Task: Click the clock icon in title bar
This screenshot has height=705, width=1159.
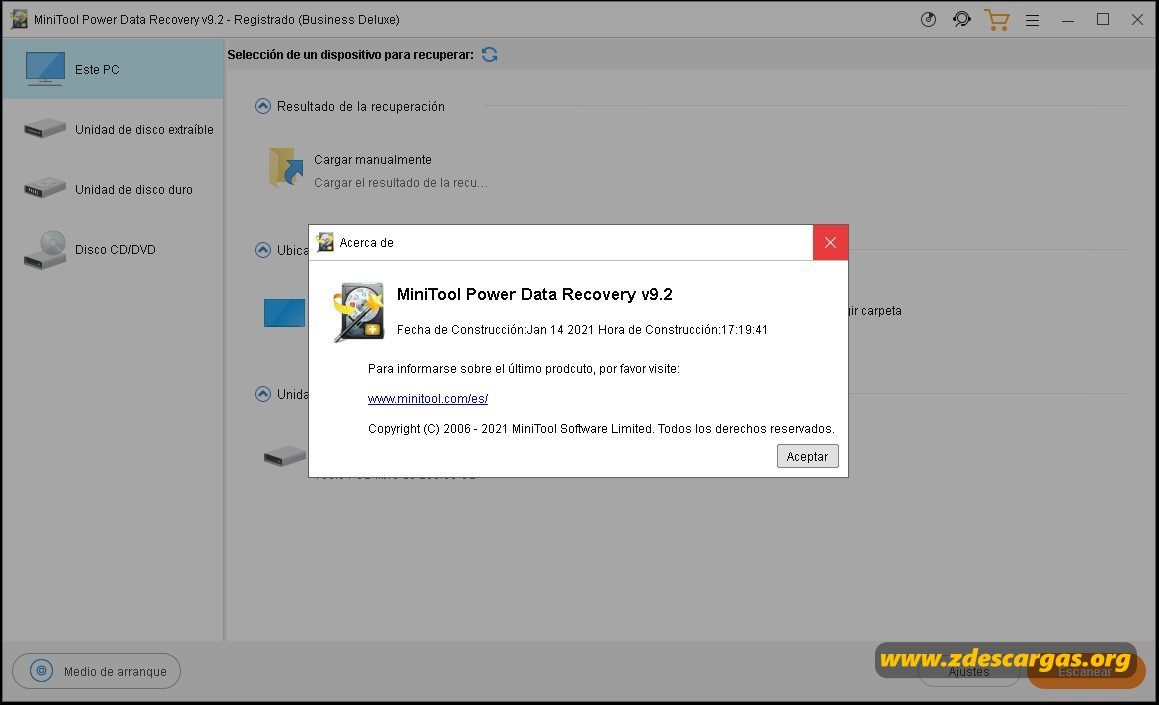Action: 928,20
